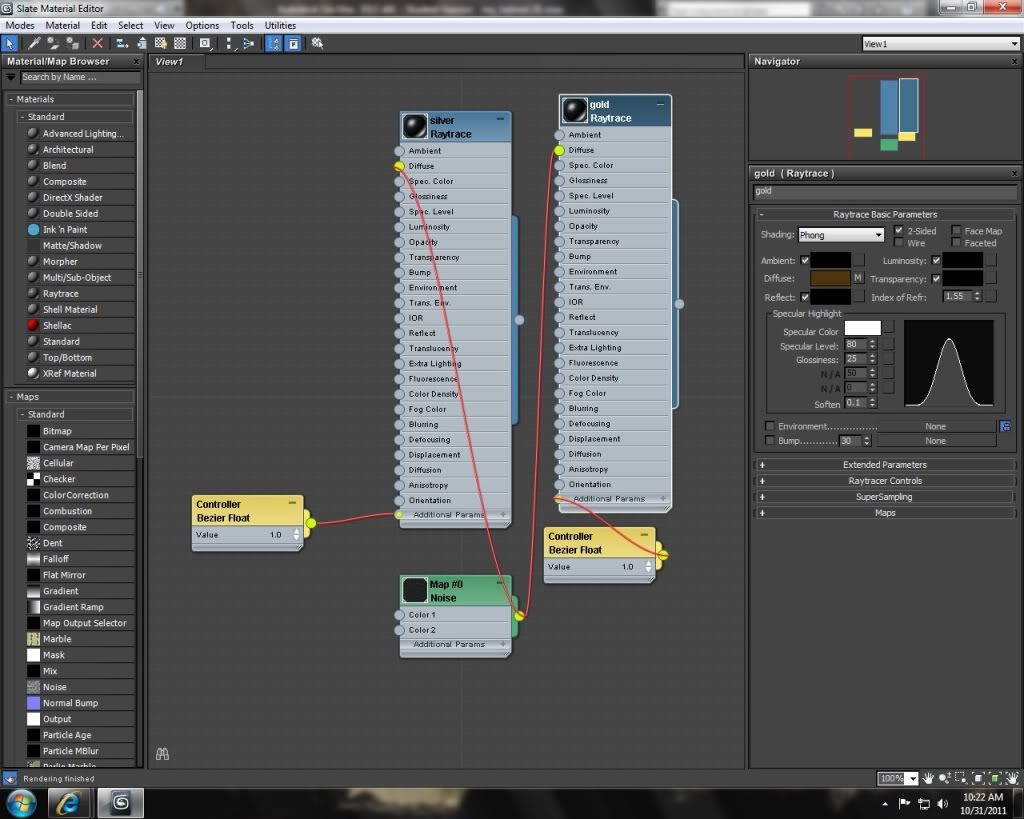Expand the Maps rollout
Image resolution: width=1024 pixels, height=819 pixels.
tap(884, 513)
